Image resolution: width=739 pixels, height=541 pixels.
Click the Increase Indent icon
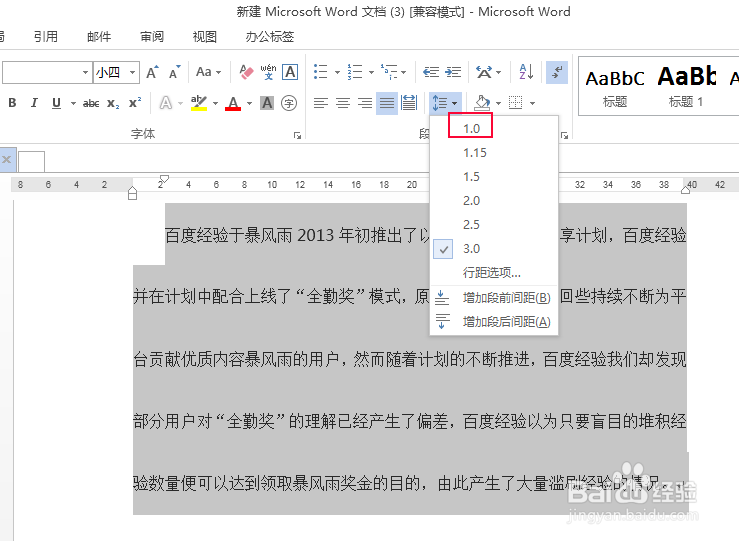pos(453,72)
